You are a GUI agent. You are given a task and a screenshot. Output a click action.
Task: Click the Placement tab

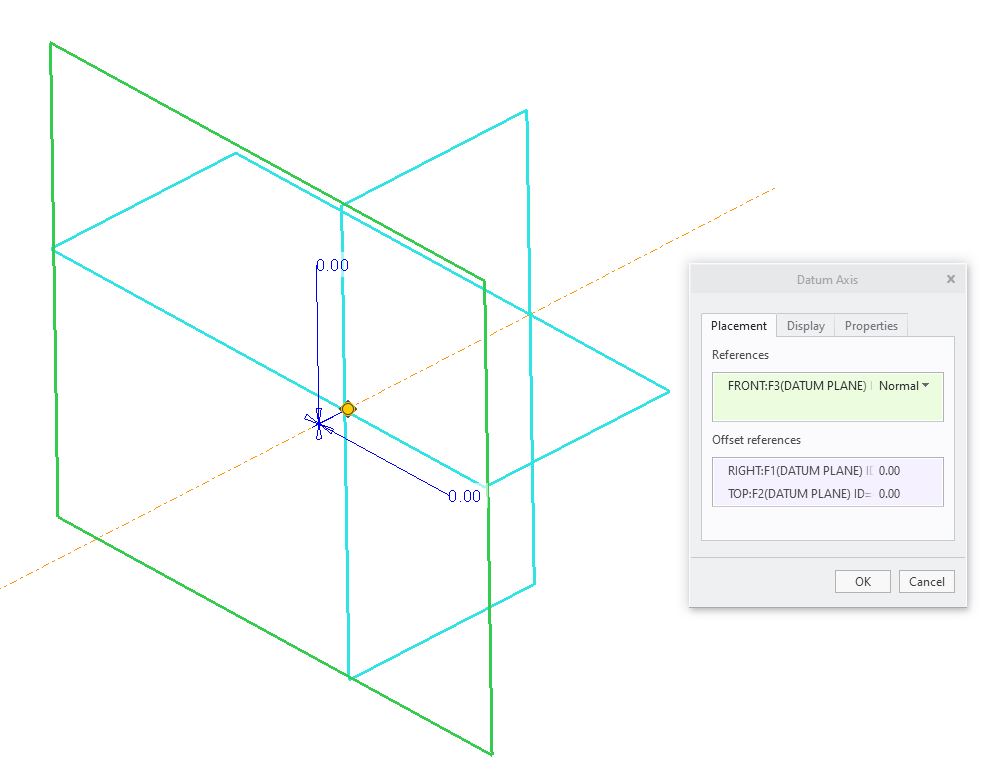738,325
